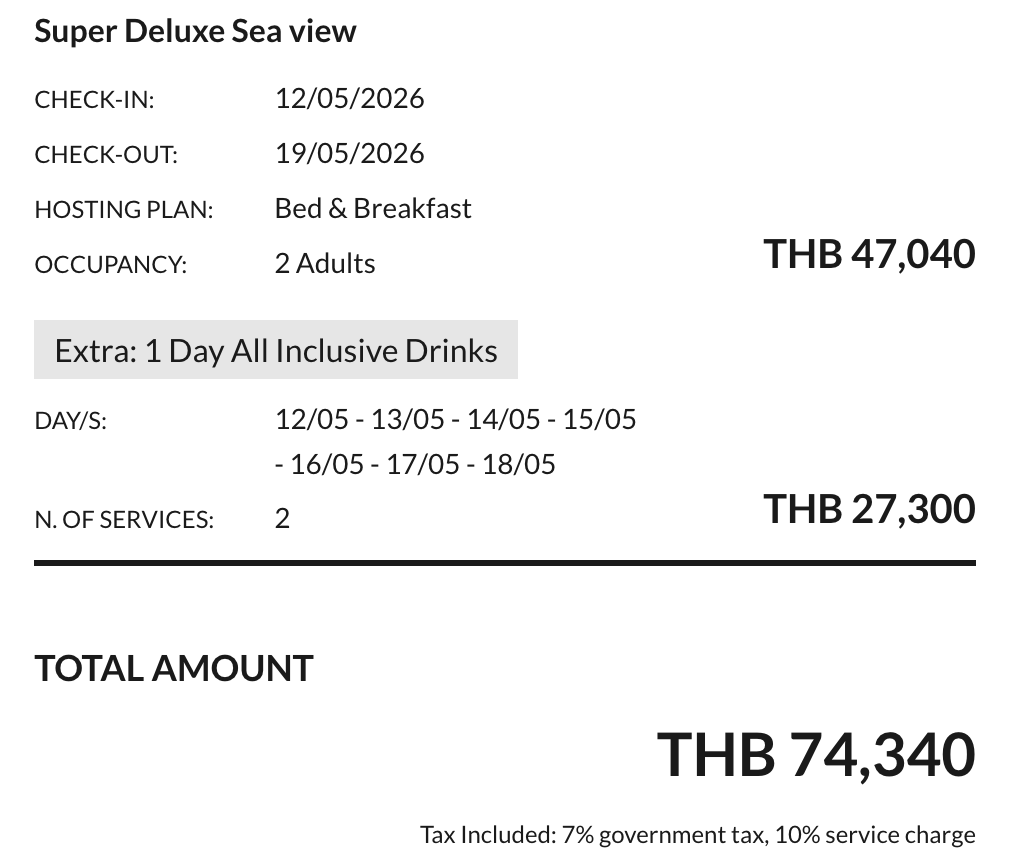Click the HOSTING PLAN label
Viewport: 1016px width, 868px height.
pos(124,210)
